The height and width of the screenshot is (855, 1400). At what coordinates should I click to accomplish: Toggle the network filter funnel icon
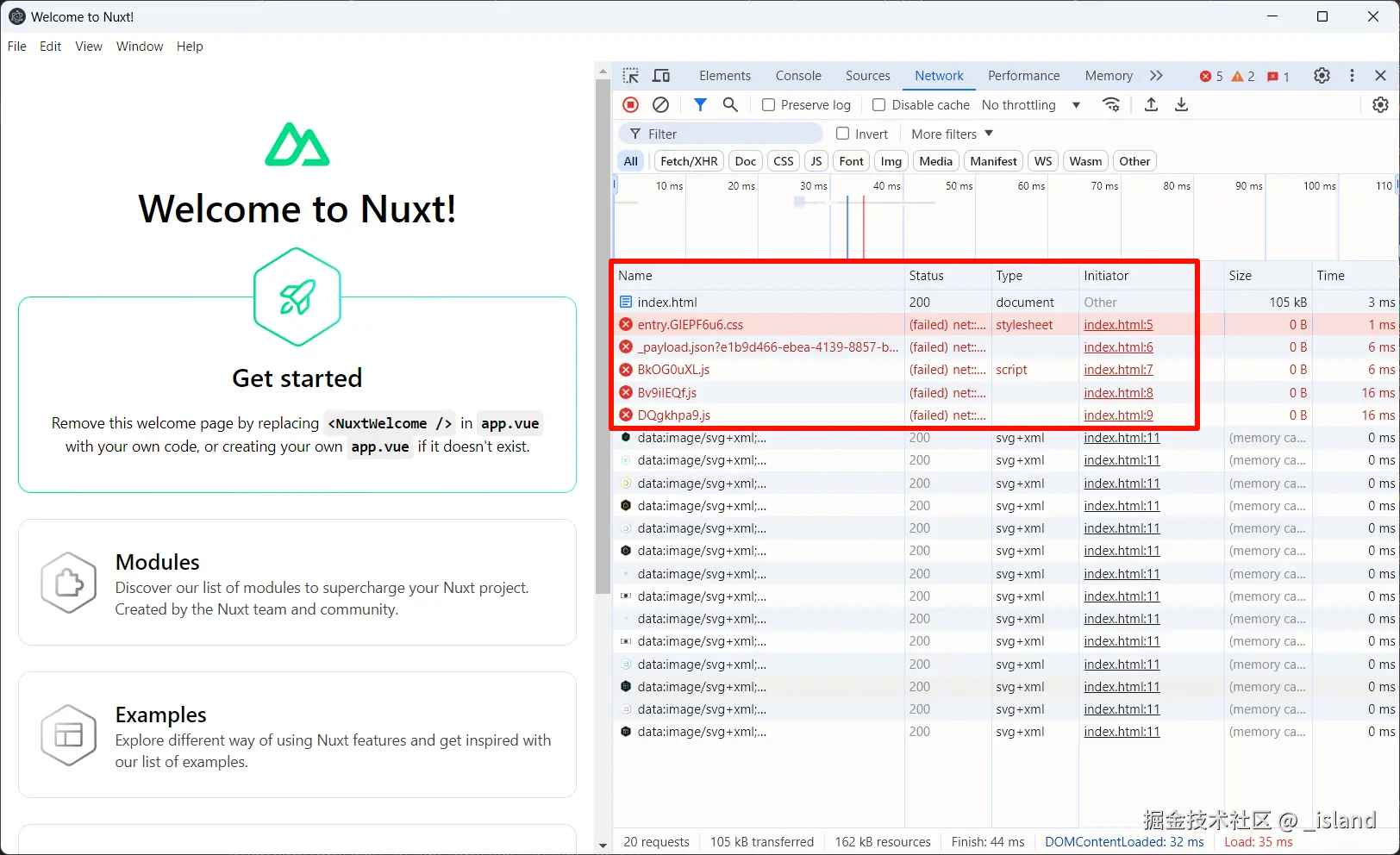click(700, 104)
